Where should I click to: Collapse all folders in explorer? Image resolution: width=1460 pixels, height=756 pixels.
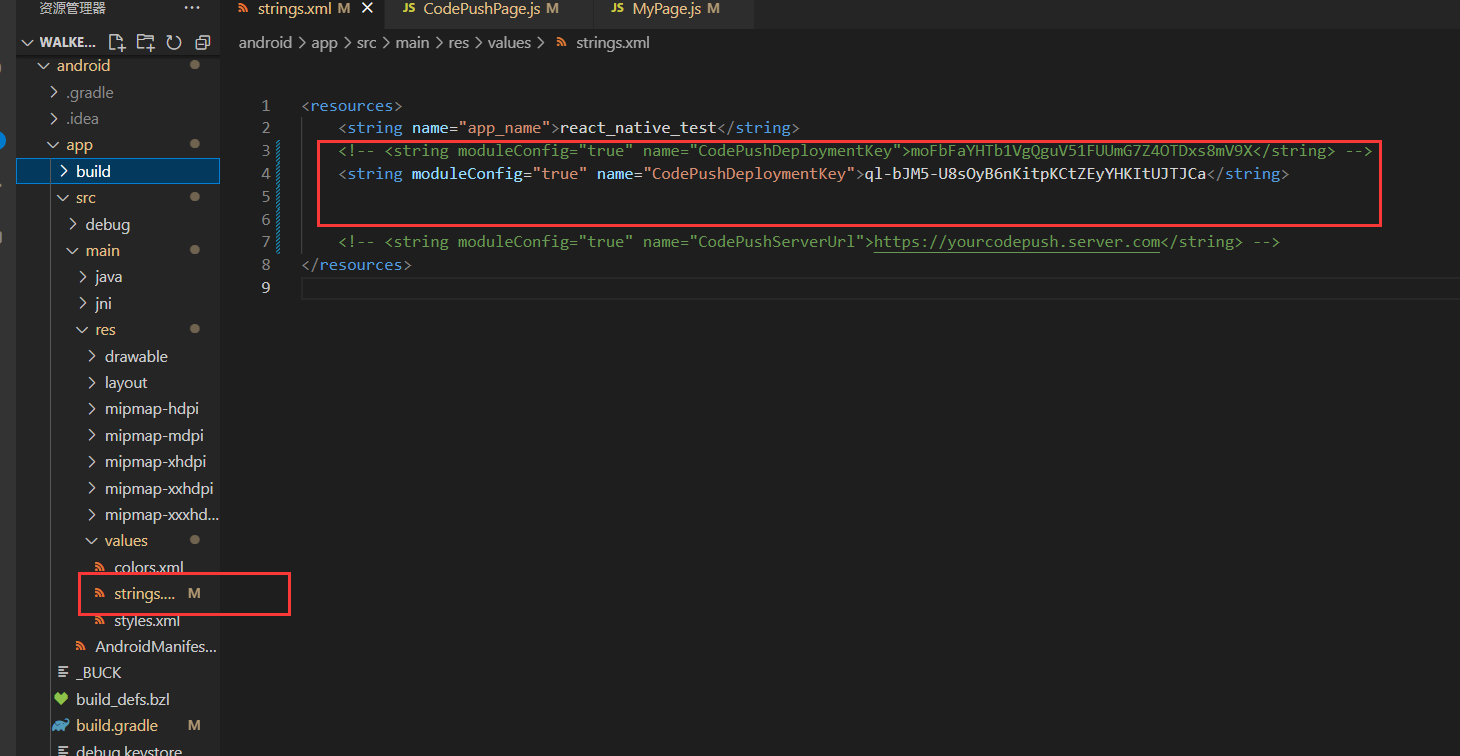click(202, 42)
